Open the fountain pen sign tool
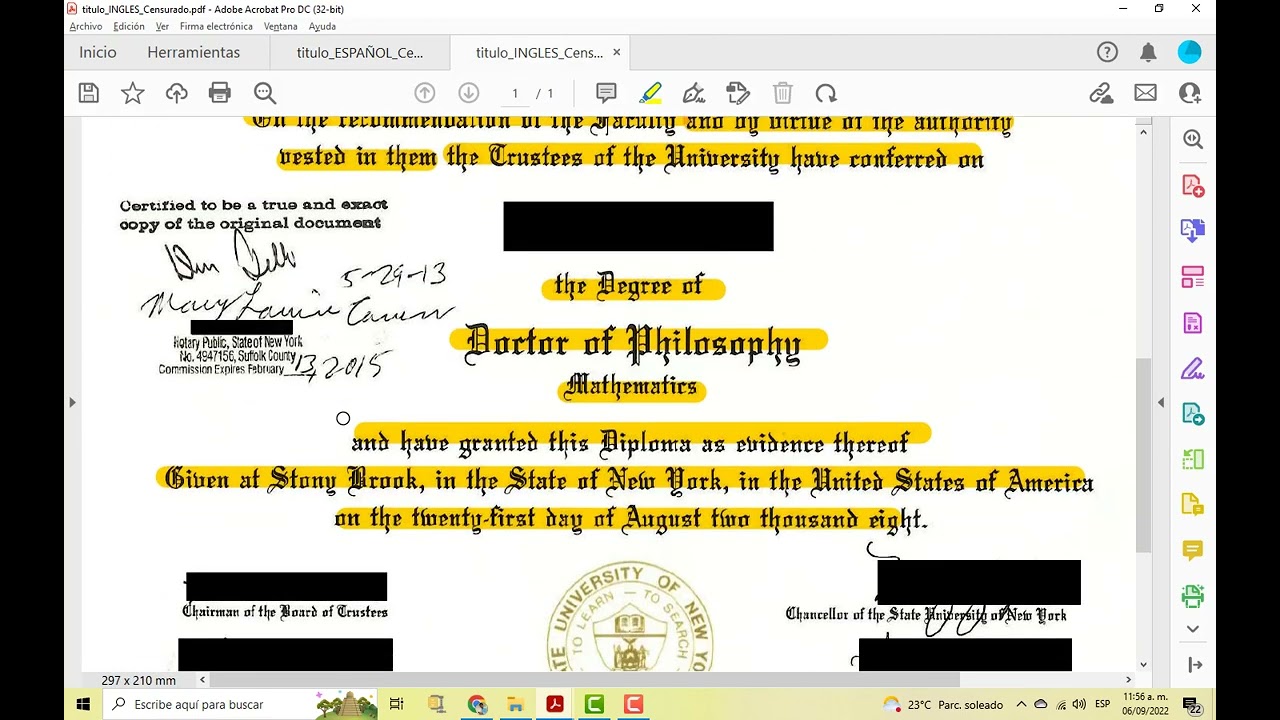1280x720 pixels. [694, 93]
